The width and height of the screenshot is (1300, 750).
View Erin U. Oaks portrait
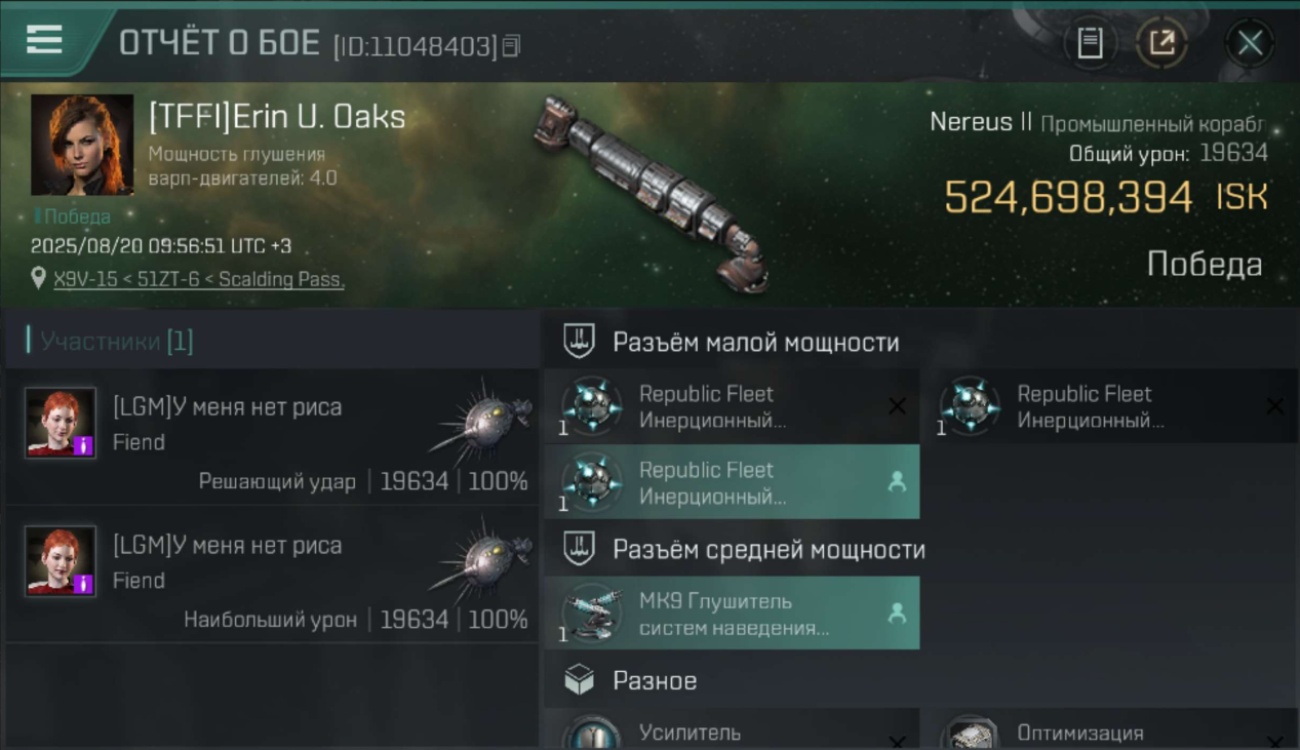[x=82, y=144]
